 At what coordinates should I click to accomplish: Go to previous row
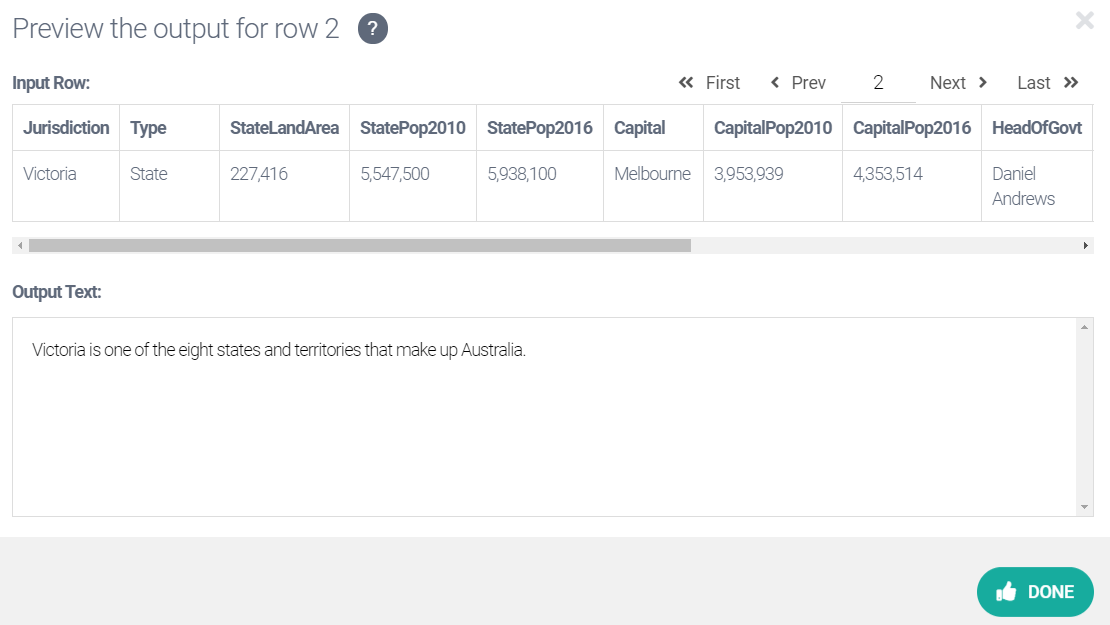click(x=798, y=83)
